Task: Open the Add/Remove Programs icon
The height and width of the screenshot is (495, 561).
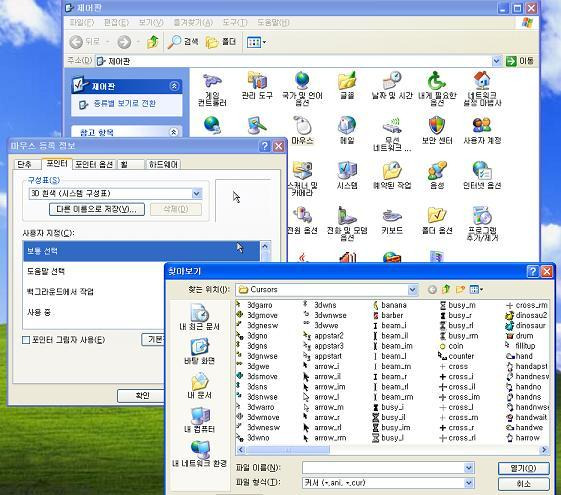Action: (x=482, y=224)
